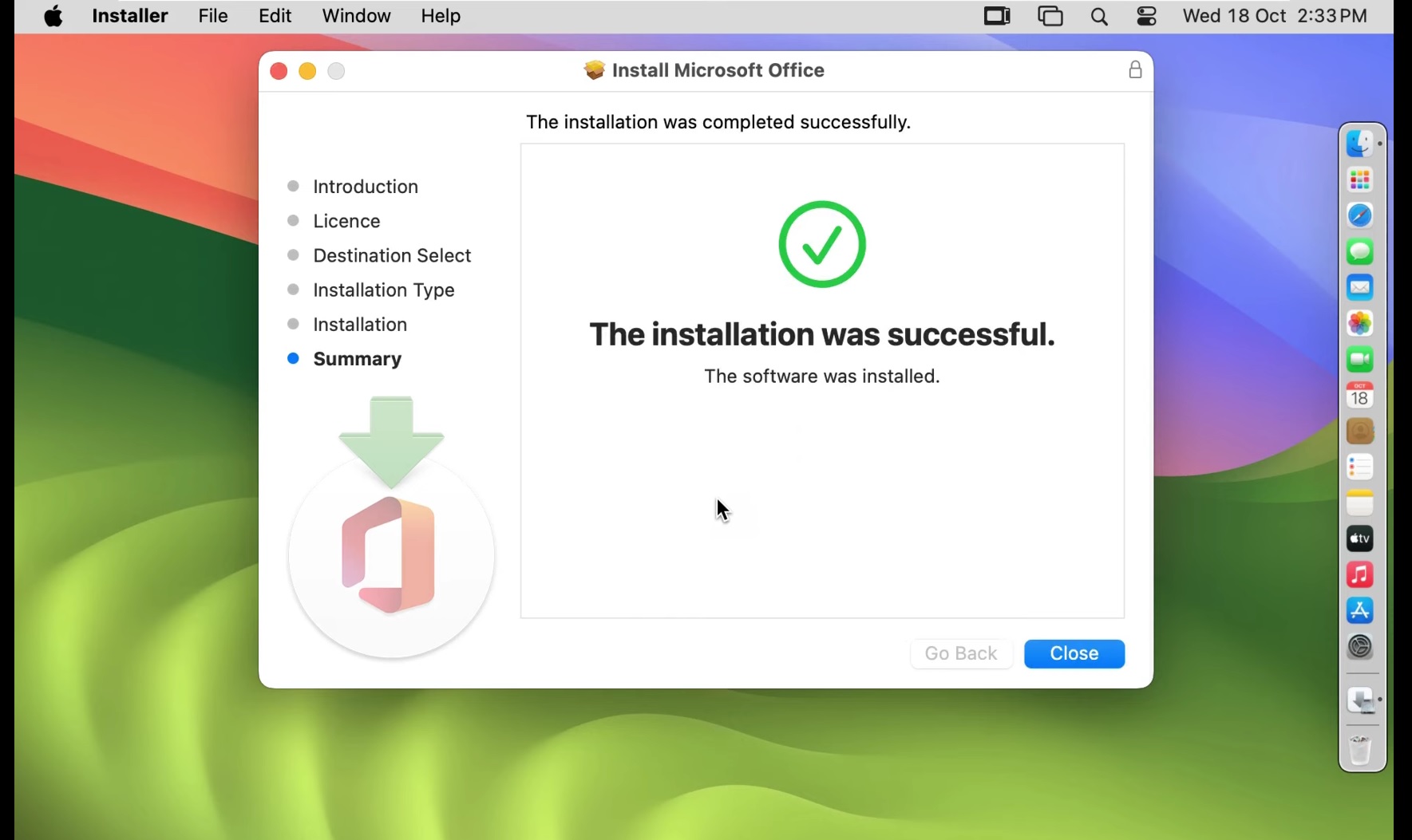1412x840 pixels.
Task: Open the Installer menu
Action: click(130, 16)
